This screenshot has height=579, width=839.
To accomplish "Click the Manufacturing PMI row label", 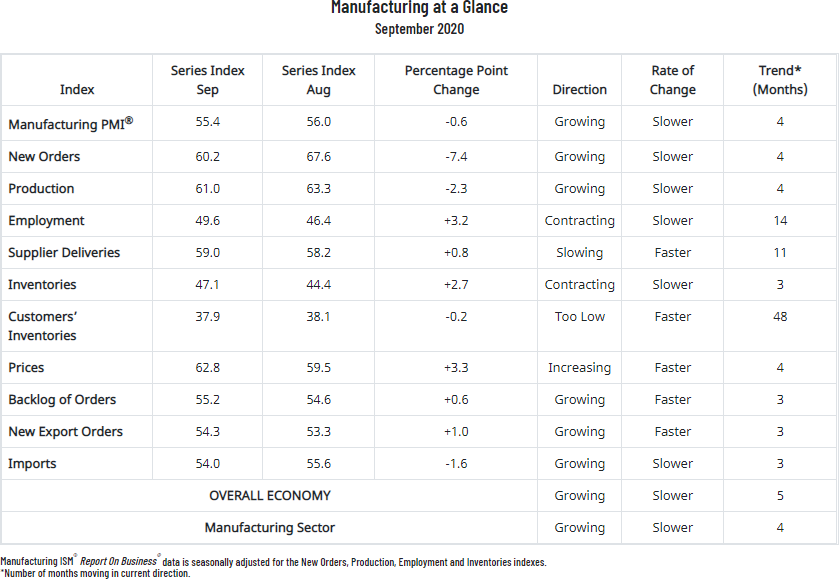I will (70, 123).
